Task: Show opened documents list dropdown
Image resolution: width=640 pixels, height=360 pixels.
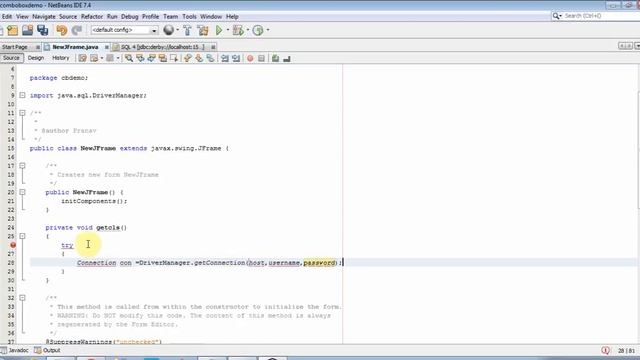Action: point(638,47)
